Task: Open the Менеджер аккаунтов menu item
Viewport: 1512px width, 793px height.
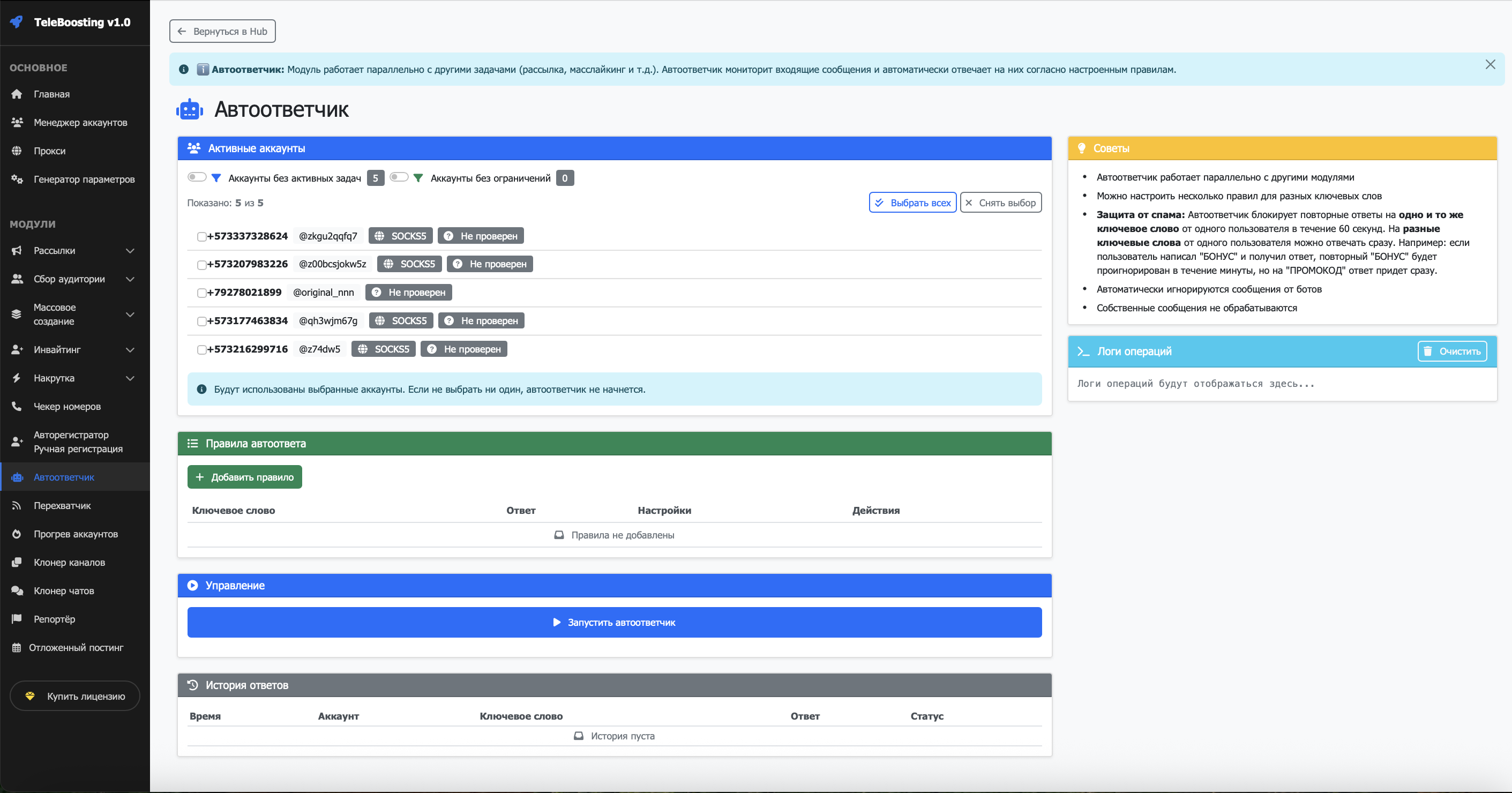Action: point(80,122)
